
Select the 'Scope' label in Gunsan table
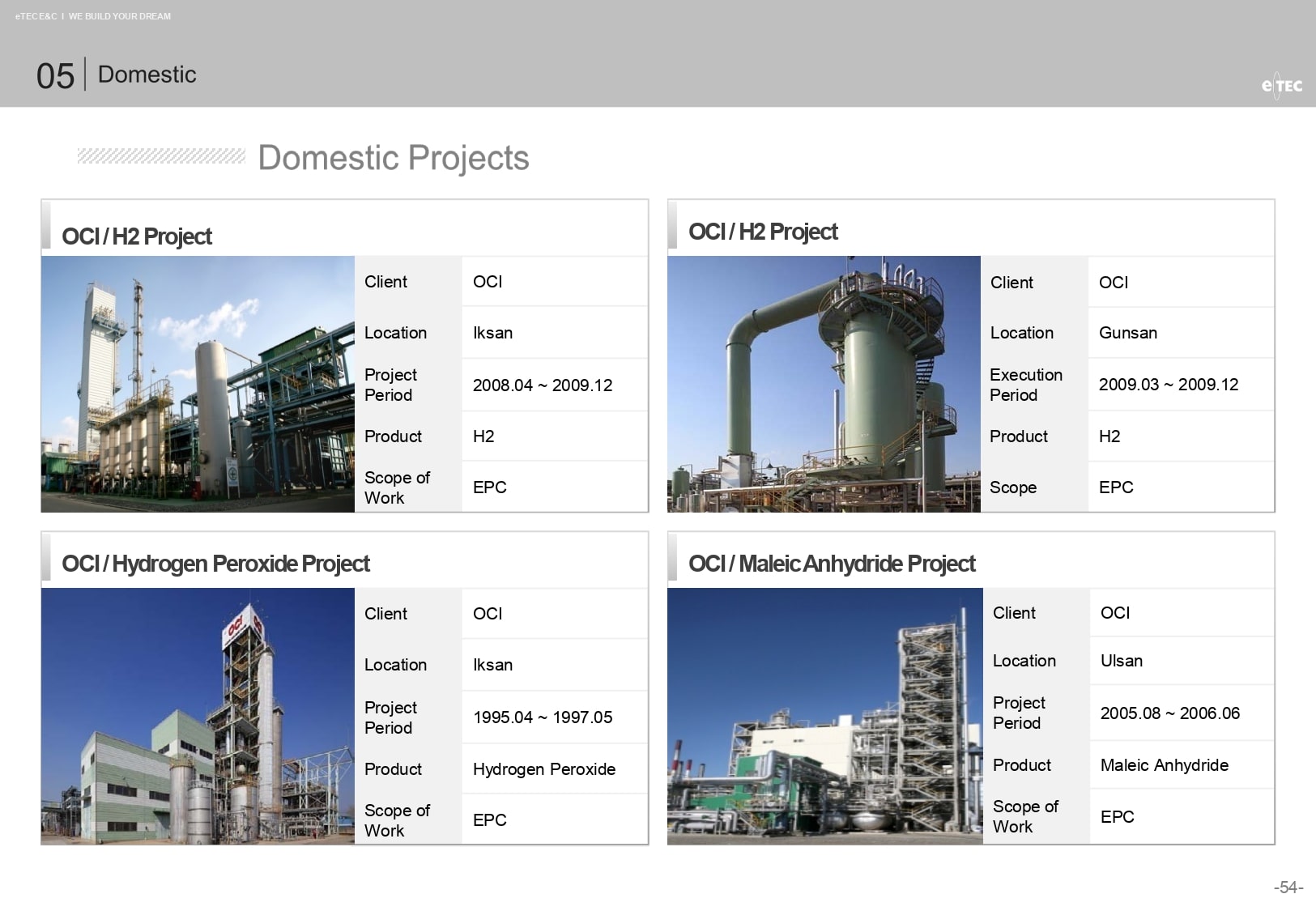tap(1013, 487)
